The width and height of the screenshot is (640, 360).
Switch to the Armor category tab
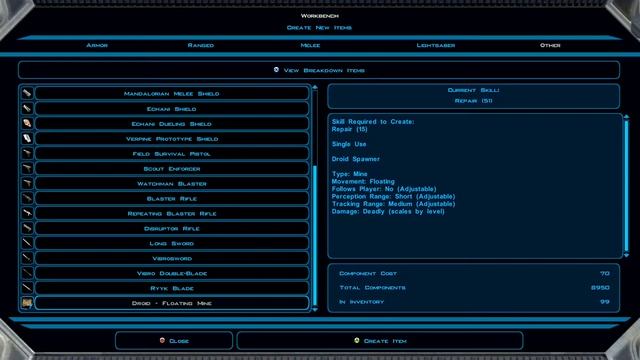97,45
